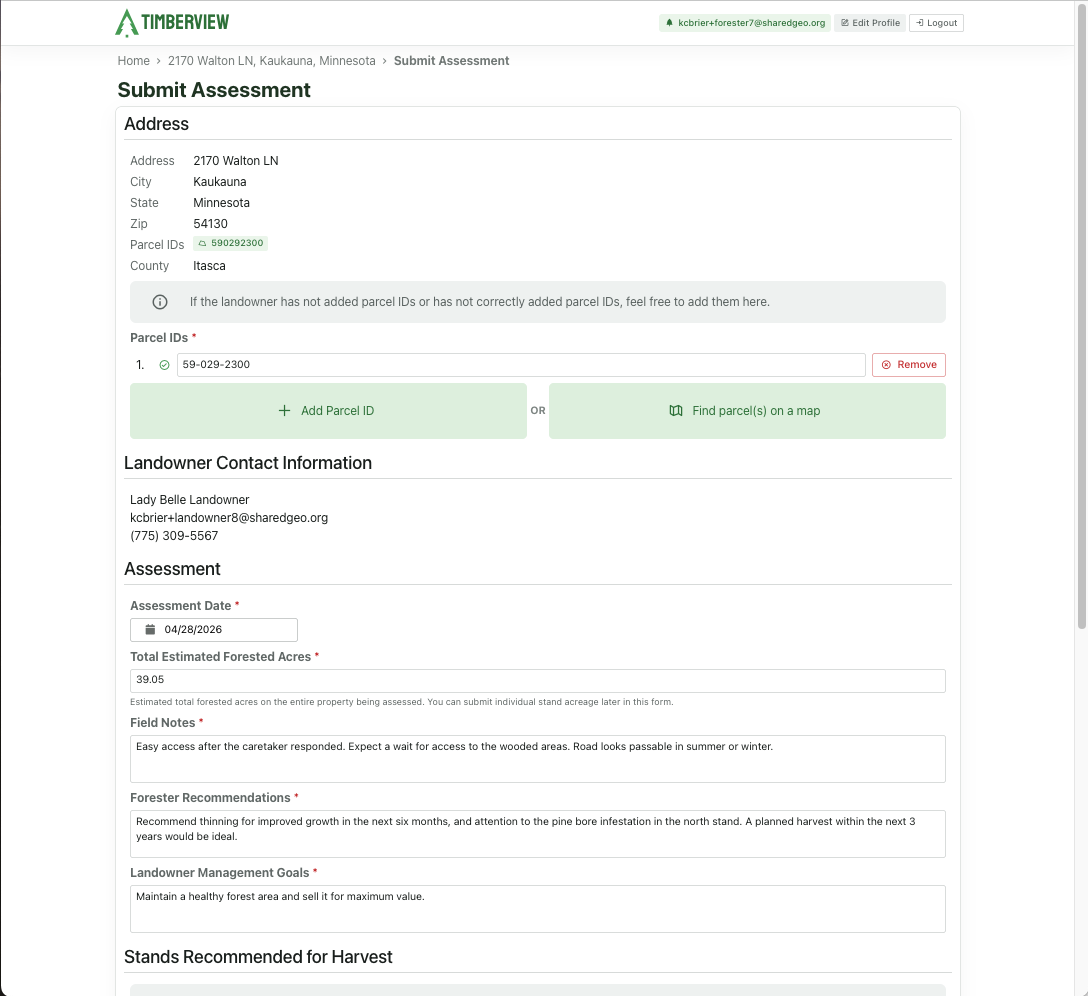1088x996 pixels.
Task: Click the landowner email kcbrier+landowner8@sharedgeo.org
Action: [229, 518]
